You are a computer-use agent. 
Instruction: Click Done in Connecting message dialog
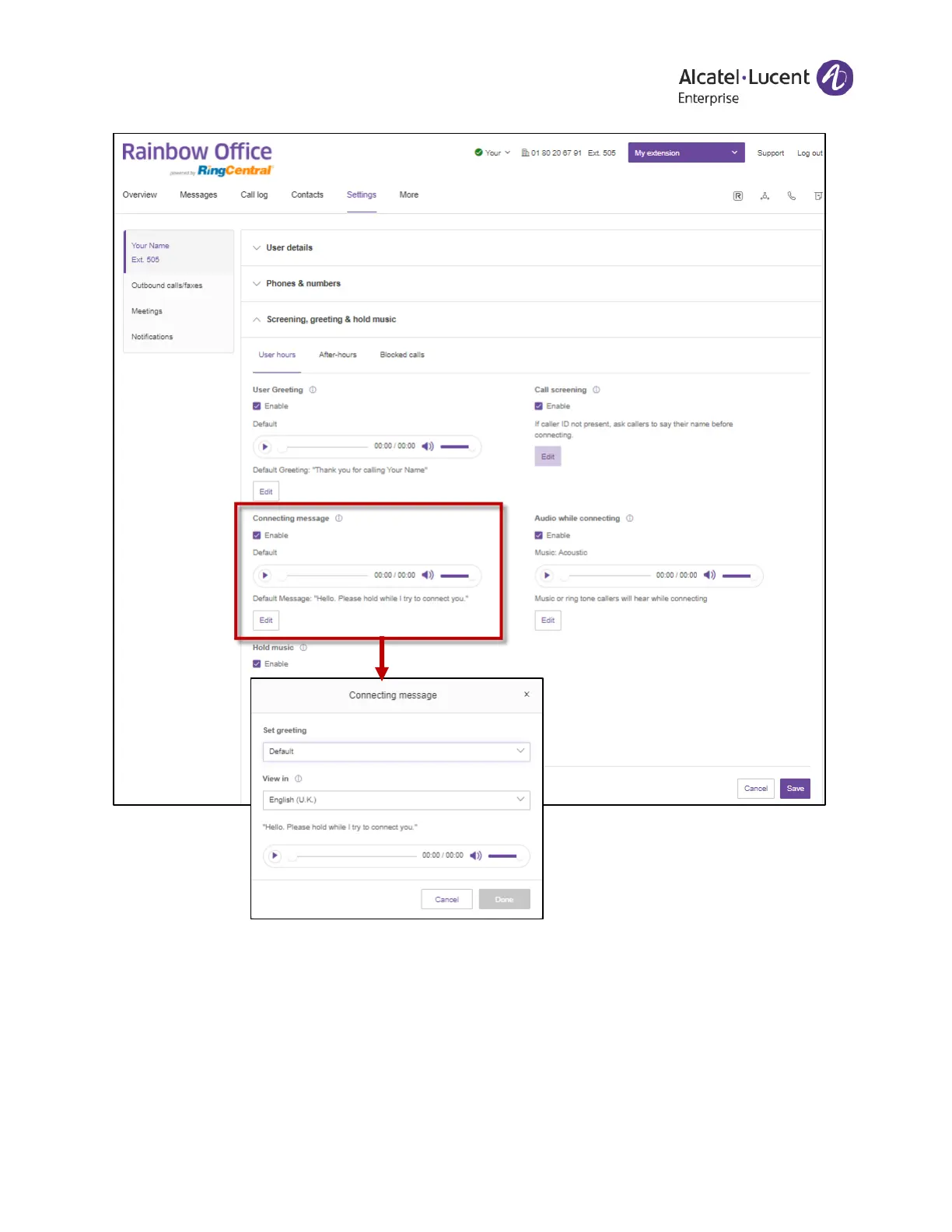click(x=505, y=899)
